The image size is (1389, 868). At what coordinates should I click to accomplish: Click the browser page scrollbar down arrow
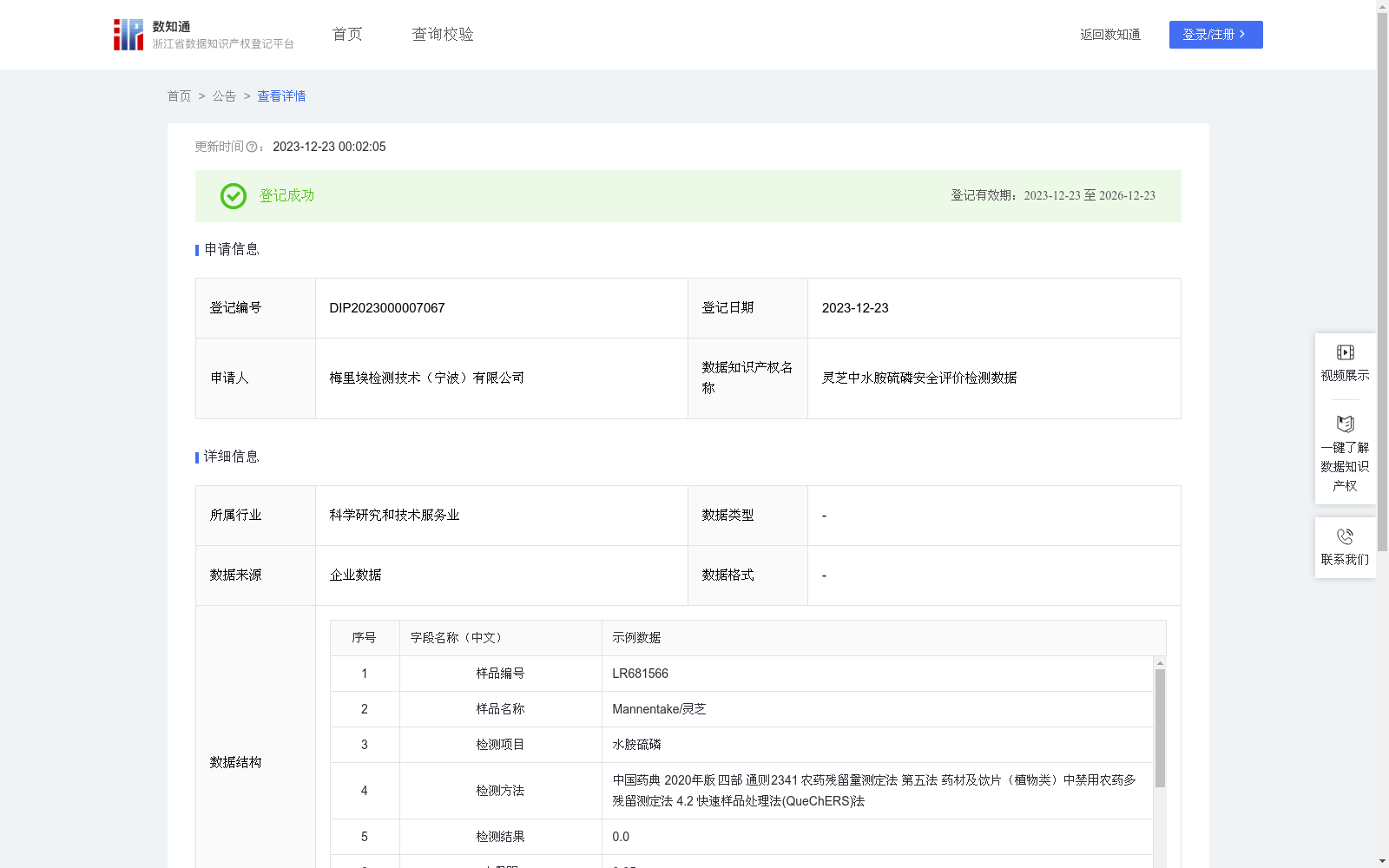[1383, 860]
